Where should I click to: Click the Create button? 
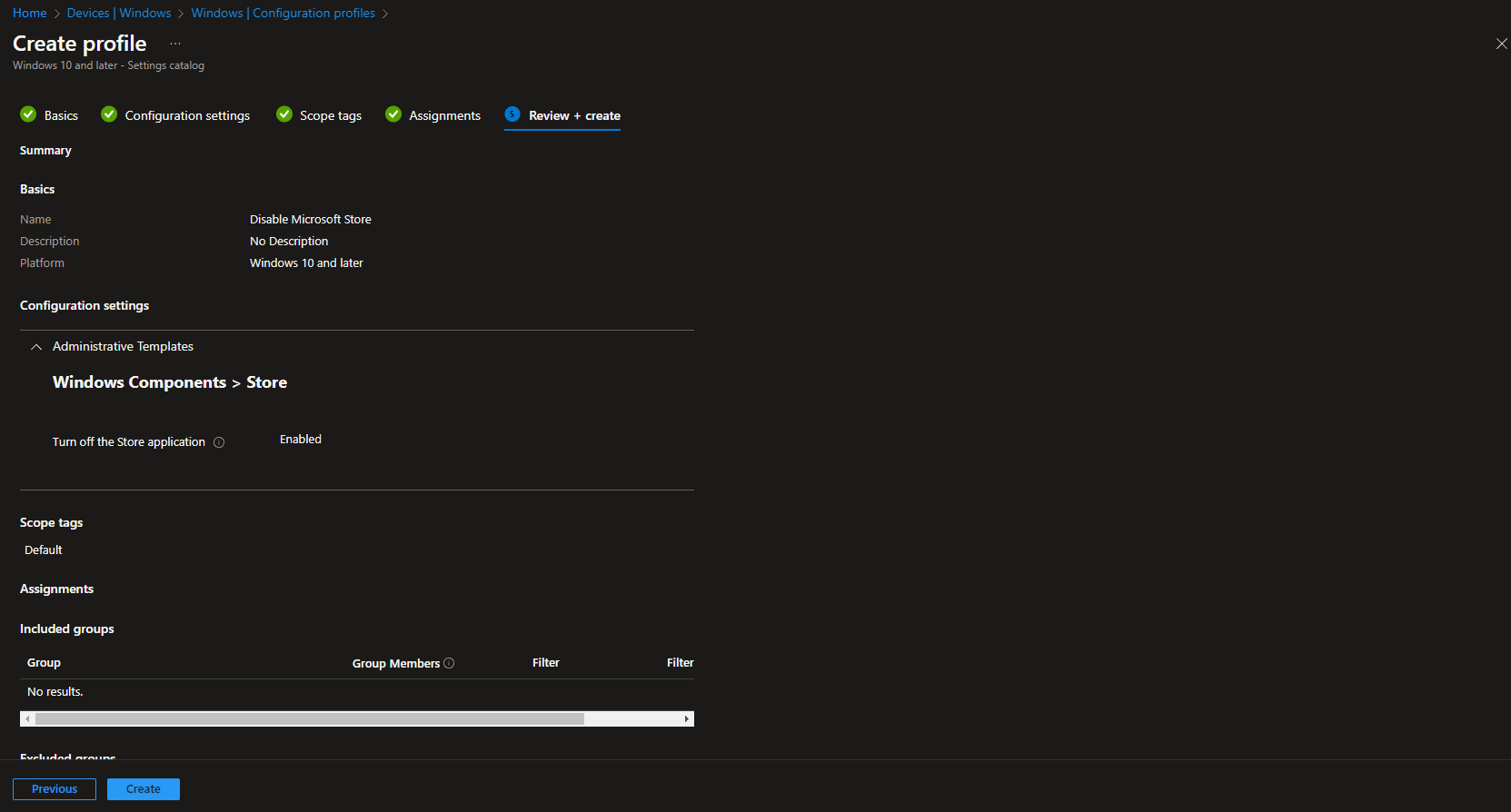click(144, 789)
